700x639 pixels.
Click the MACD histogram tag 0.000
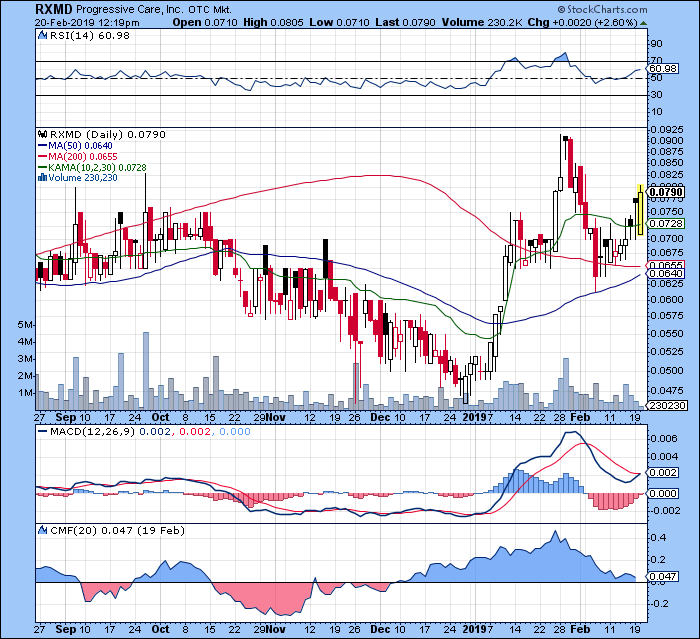pyautogui.click(x=663, y=493)
